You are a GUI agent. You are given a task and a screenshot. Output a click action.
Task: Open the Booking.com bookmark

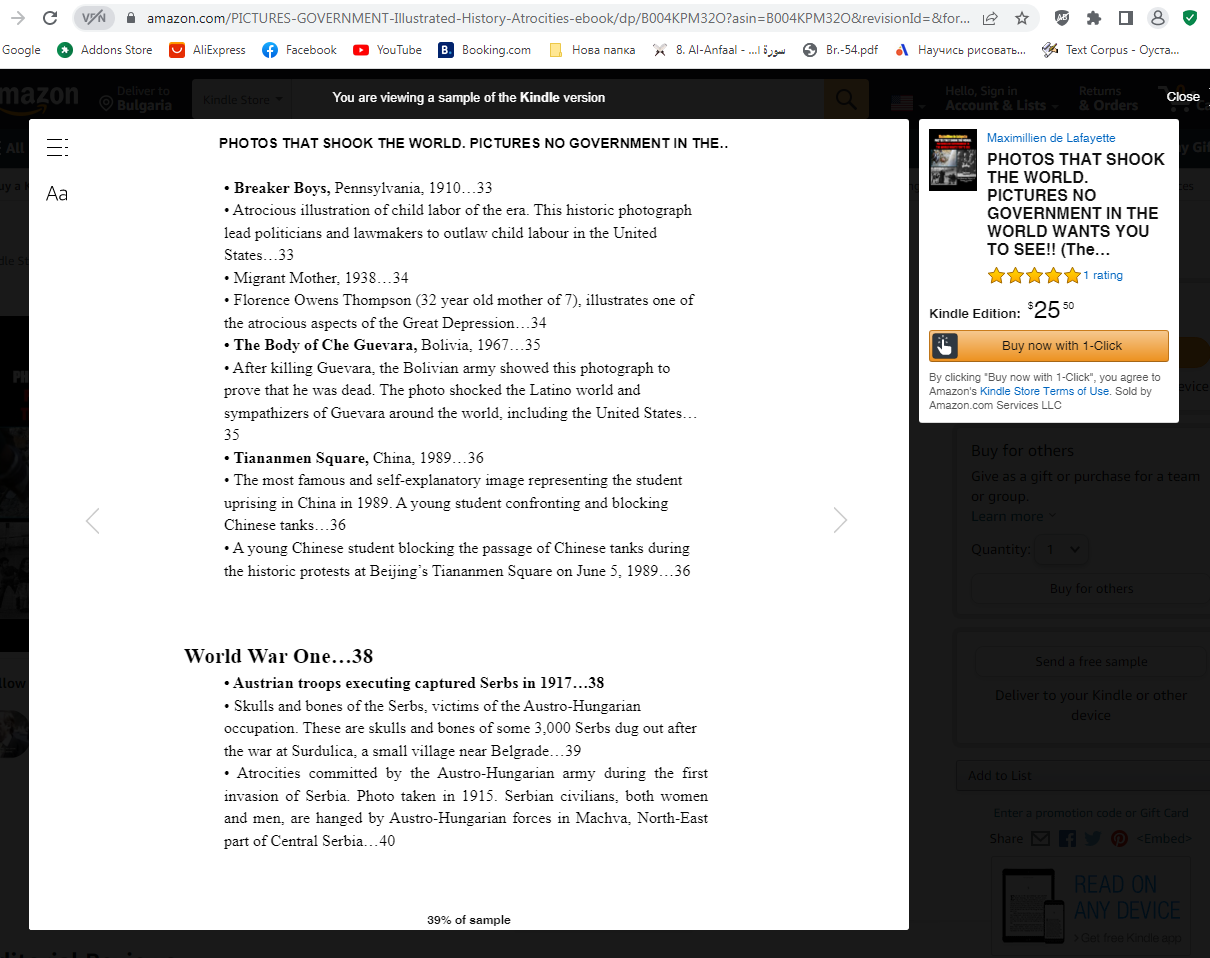pos(485,50)
